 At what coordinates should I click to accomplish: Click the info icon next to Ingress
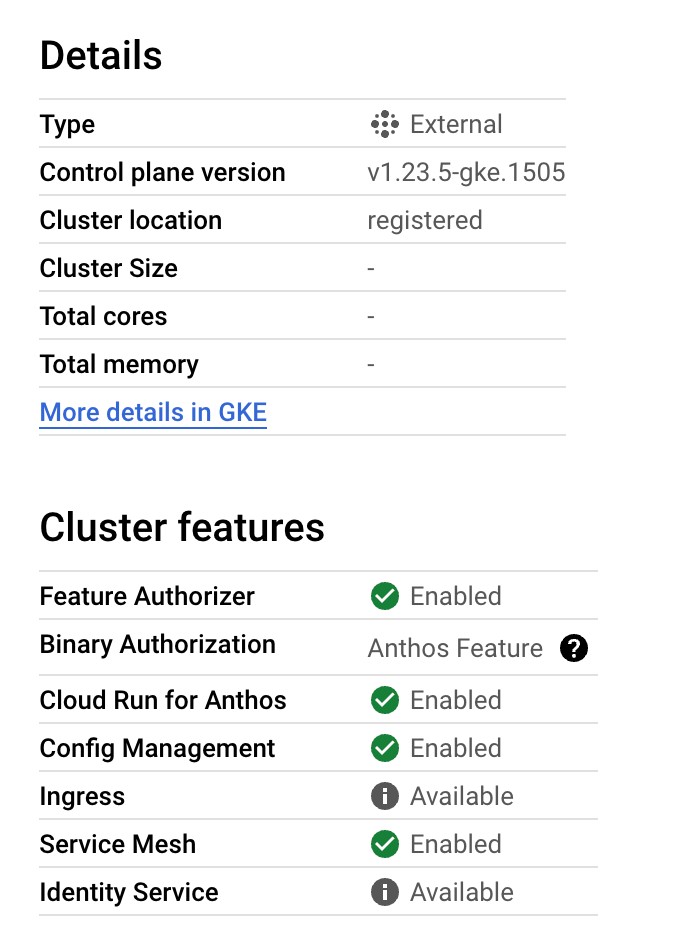tap(384, 796)
